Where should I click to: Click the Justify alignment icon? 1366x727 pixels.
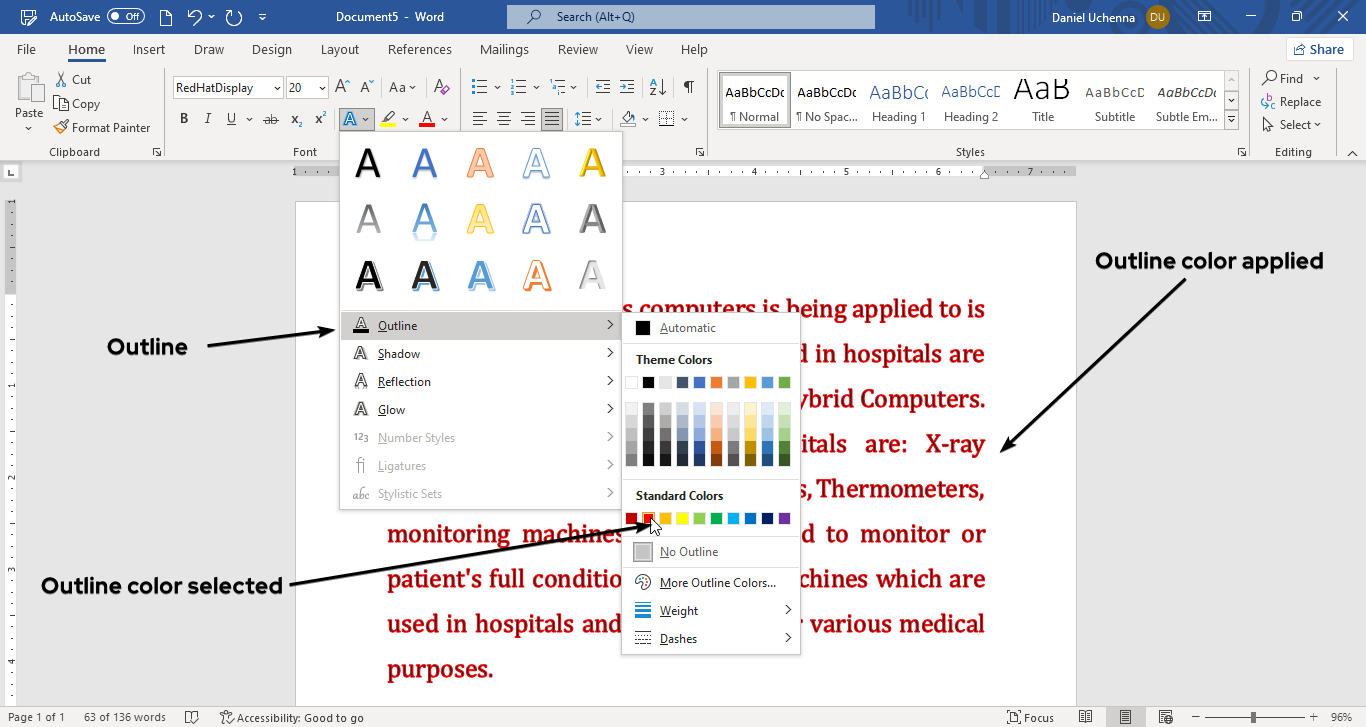(551, 119)
